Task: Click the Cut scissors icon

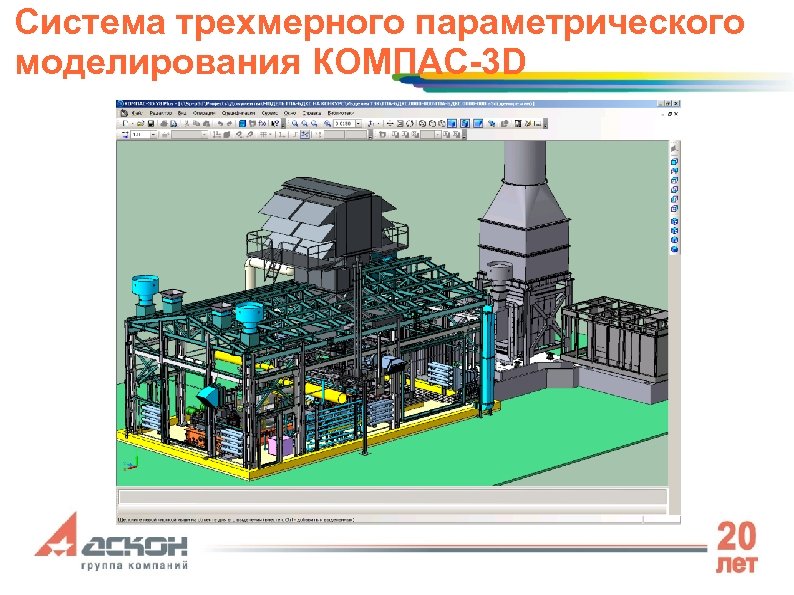Action: coord(187,124)
